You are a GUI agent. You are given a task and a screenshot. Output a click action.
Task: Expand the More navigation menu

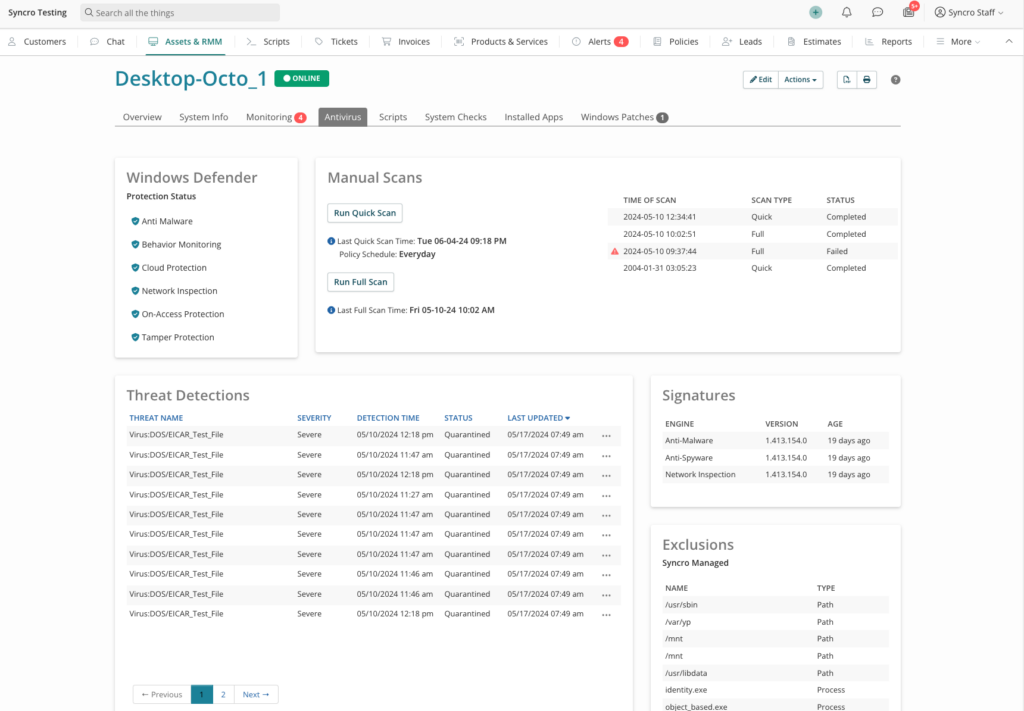(x=959, y=42)
